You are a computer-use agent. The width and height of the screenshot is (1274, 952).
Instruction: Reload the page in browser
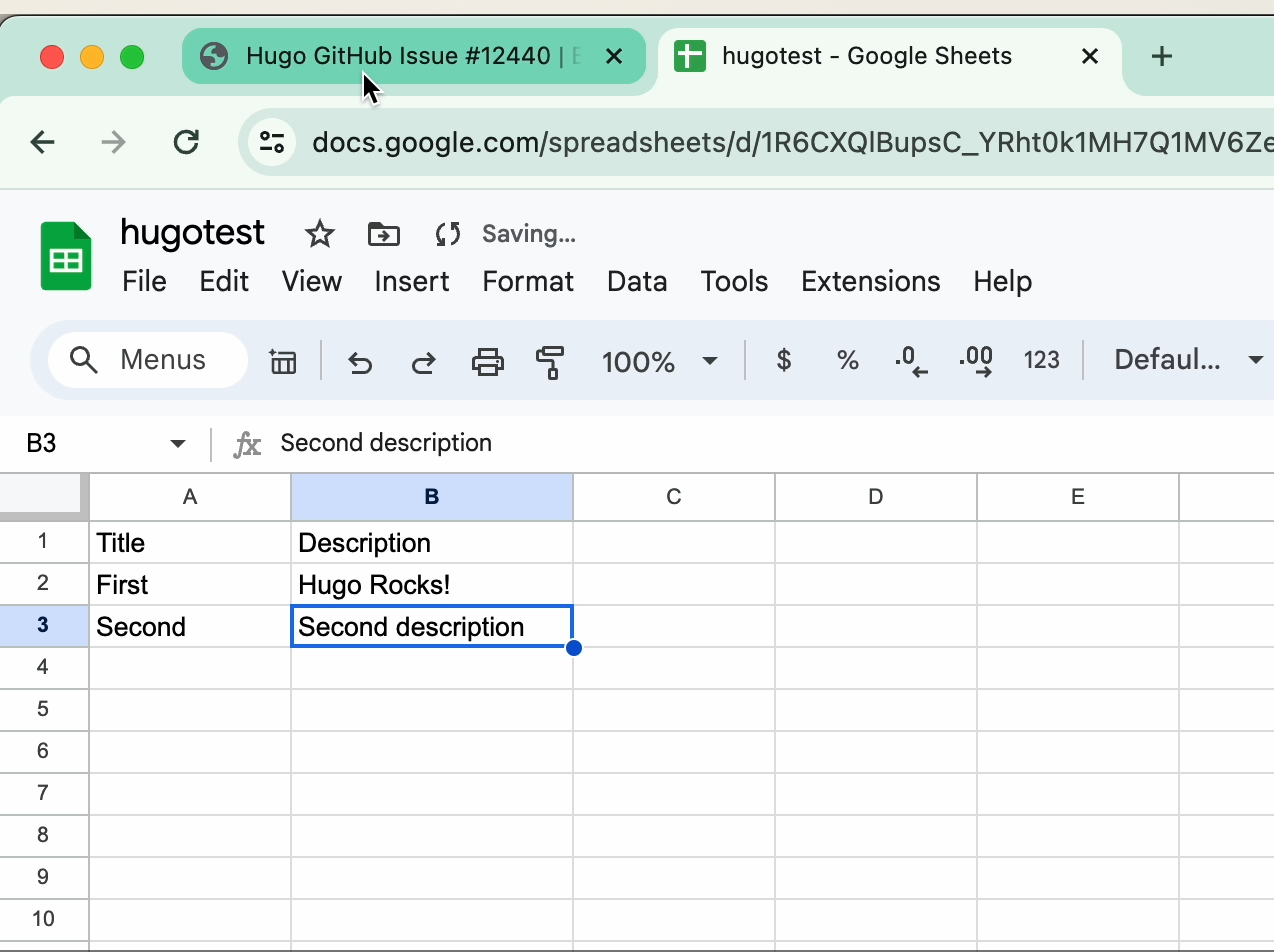tap(186, 142)
